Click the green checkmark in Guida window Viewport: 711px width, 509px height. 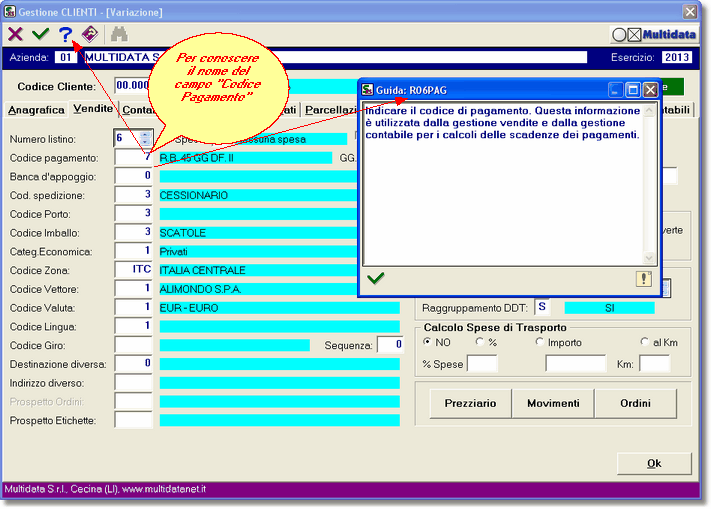pos(375,278)
